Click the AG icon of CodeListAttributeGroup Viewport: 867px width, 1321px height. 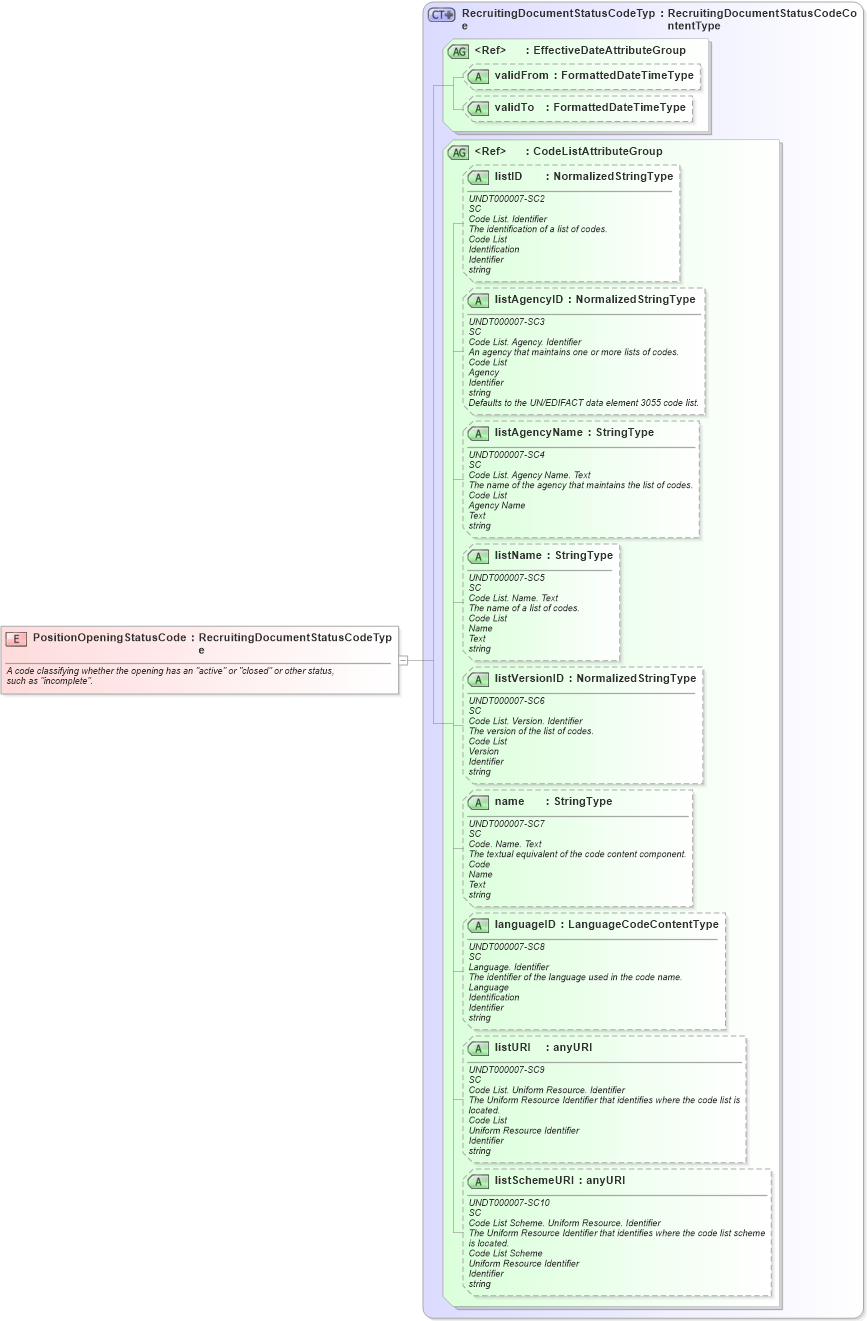click(457, 151)
